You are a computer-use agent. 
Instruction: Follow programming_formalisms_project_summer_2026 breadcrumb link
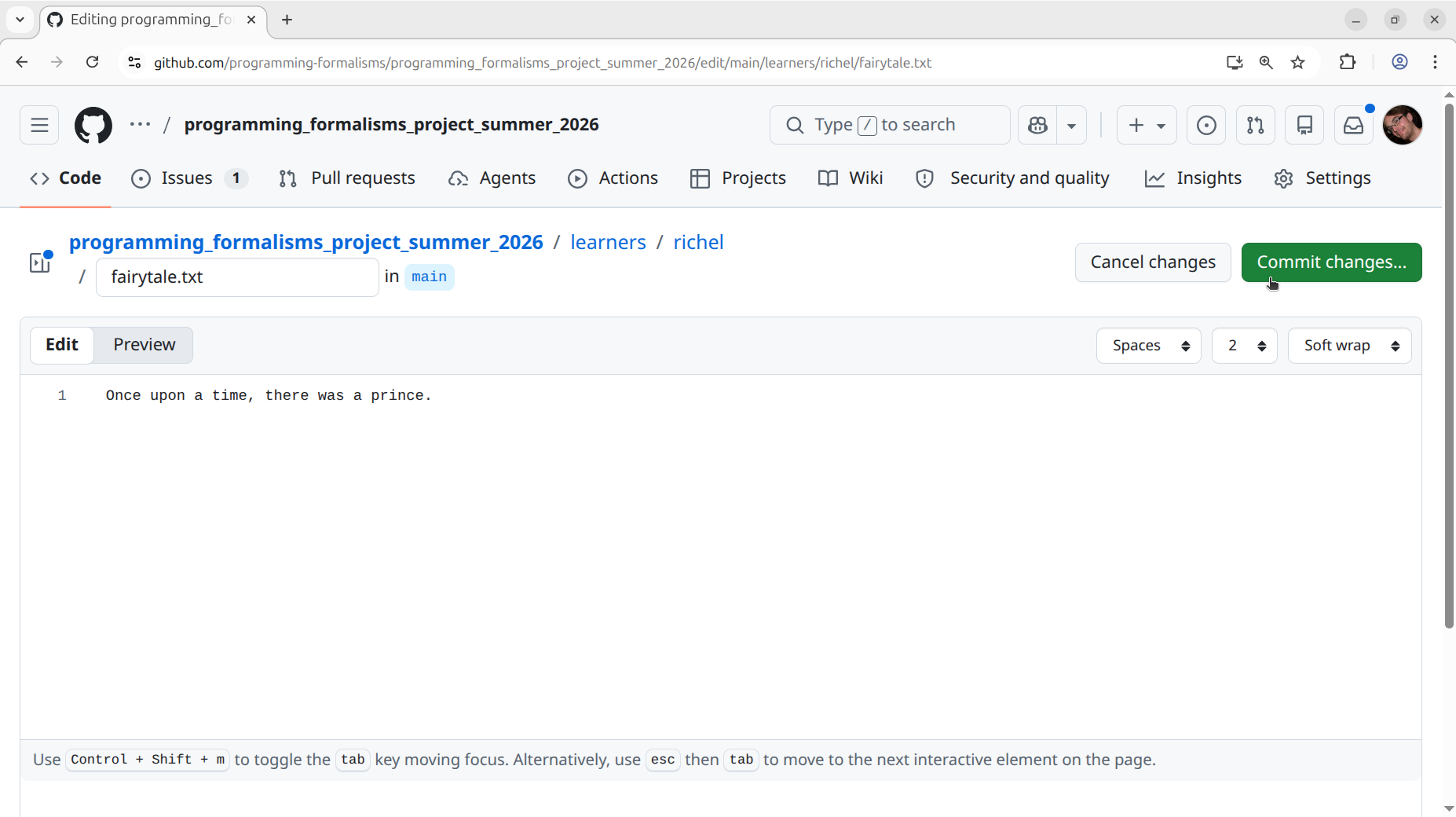pyautogui.click(x=306, y=242)
